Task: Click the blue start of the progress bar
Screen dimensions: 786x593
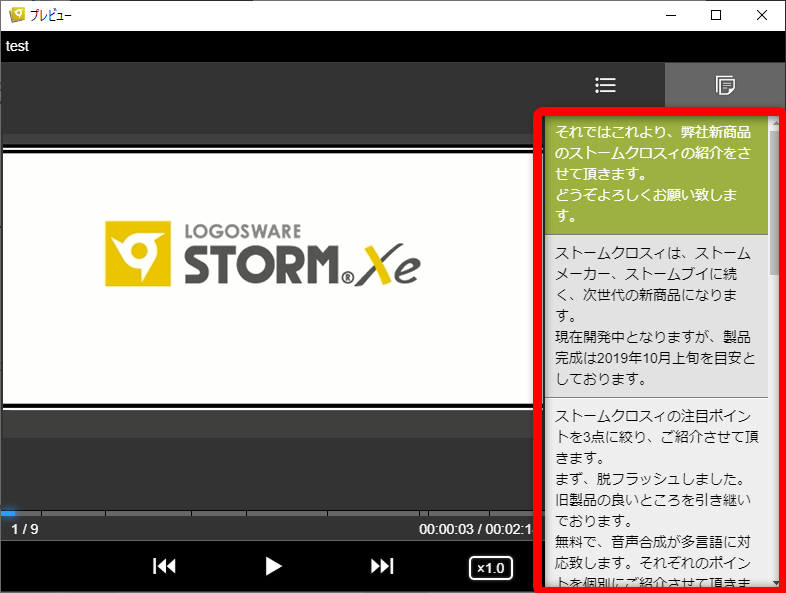Action: click(8, 513)
